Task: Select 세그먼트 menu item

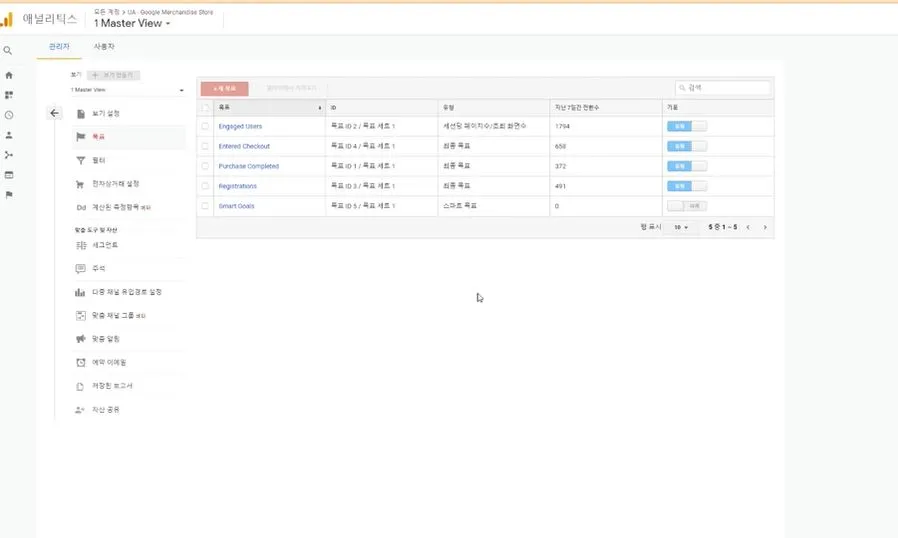Action: tap(105, 245)
